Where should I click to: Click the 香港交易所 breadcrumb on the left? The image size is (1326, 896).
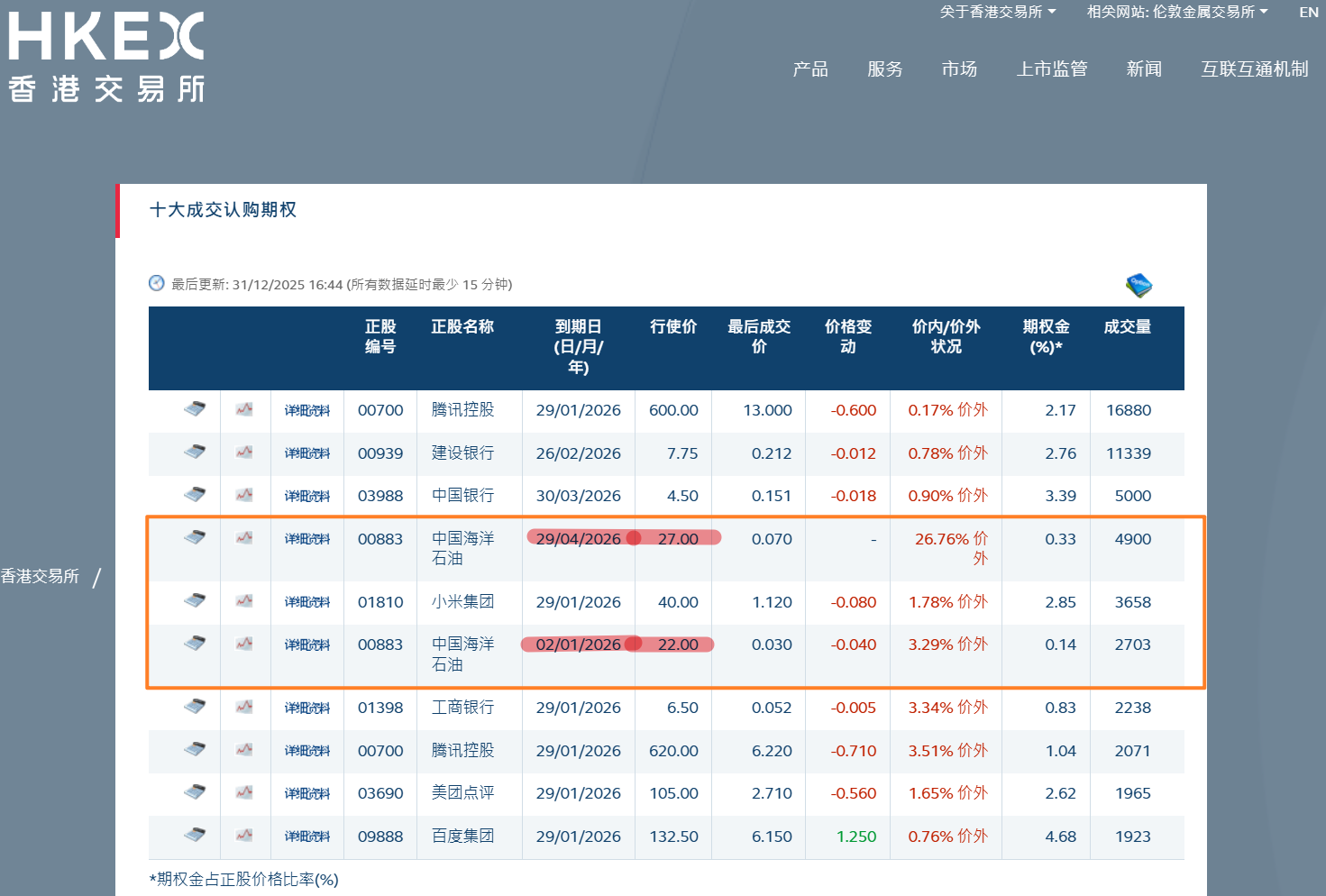(40, 576)
